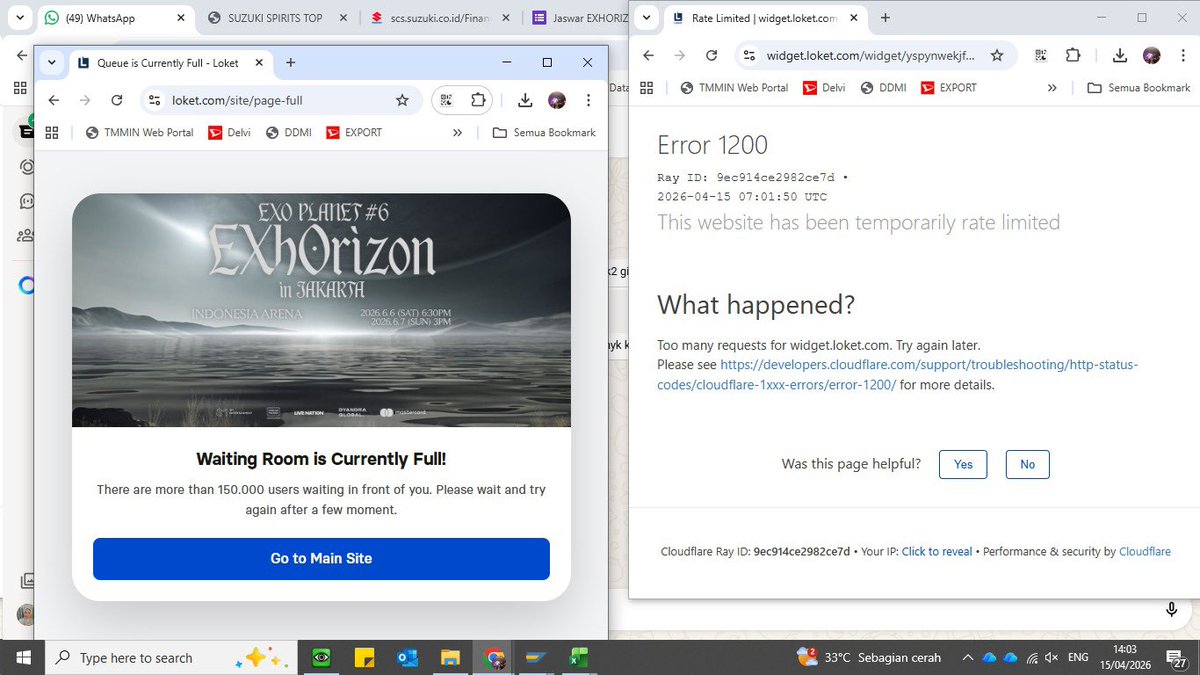The width and height of the screenshot is (1200, 675).
Task: Open apps grid in the Queue window bookmarks bar
Action: click(52, 132)
